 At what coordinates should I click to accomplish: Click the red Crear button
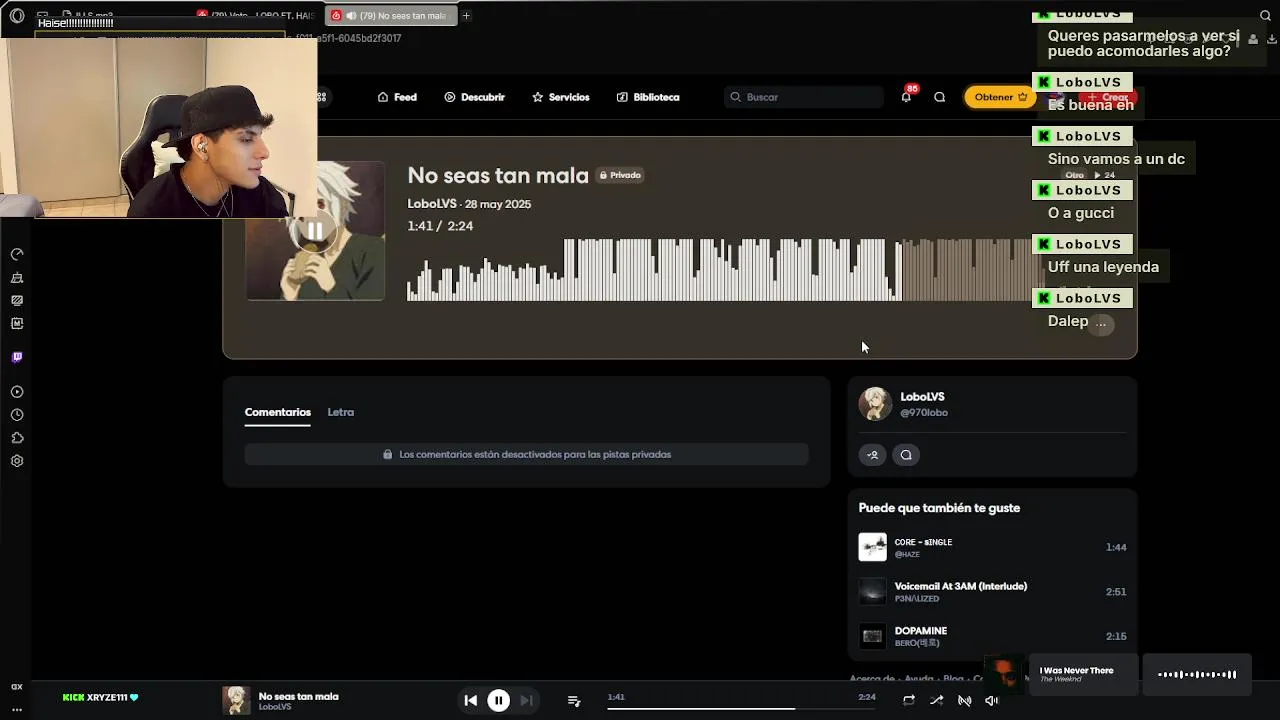tap(1109, 97)
